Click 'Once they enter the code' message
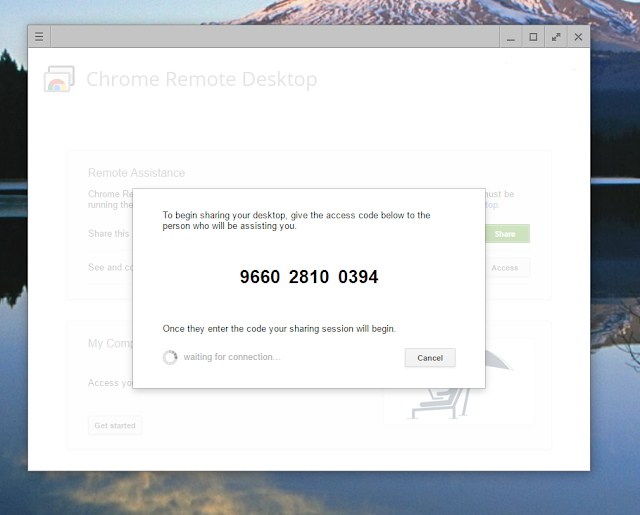 [279, 329]
